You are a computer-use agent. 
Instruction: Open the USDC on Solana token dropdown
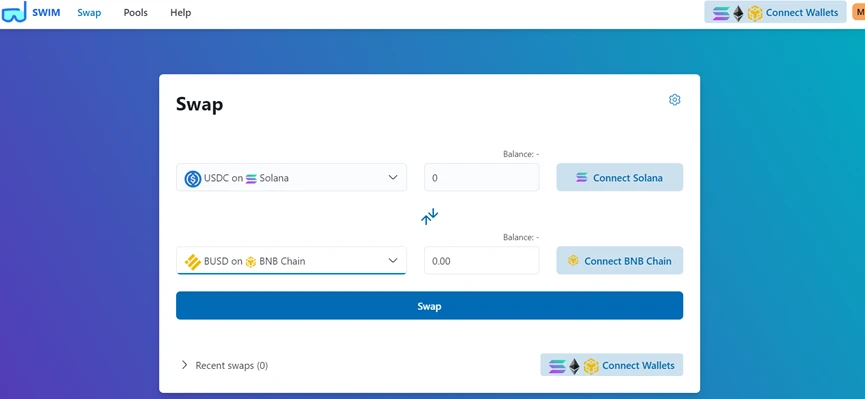[291, 178]
